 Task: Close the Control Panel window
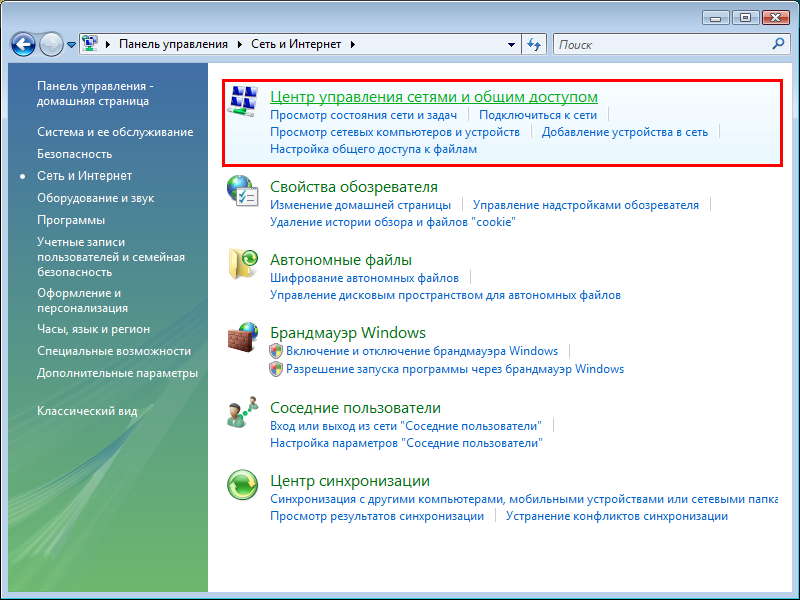click(x=776, y=18)
